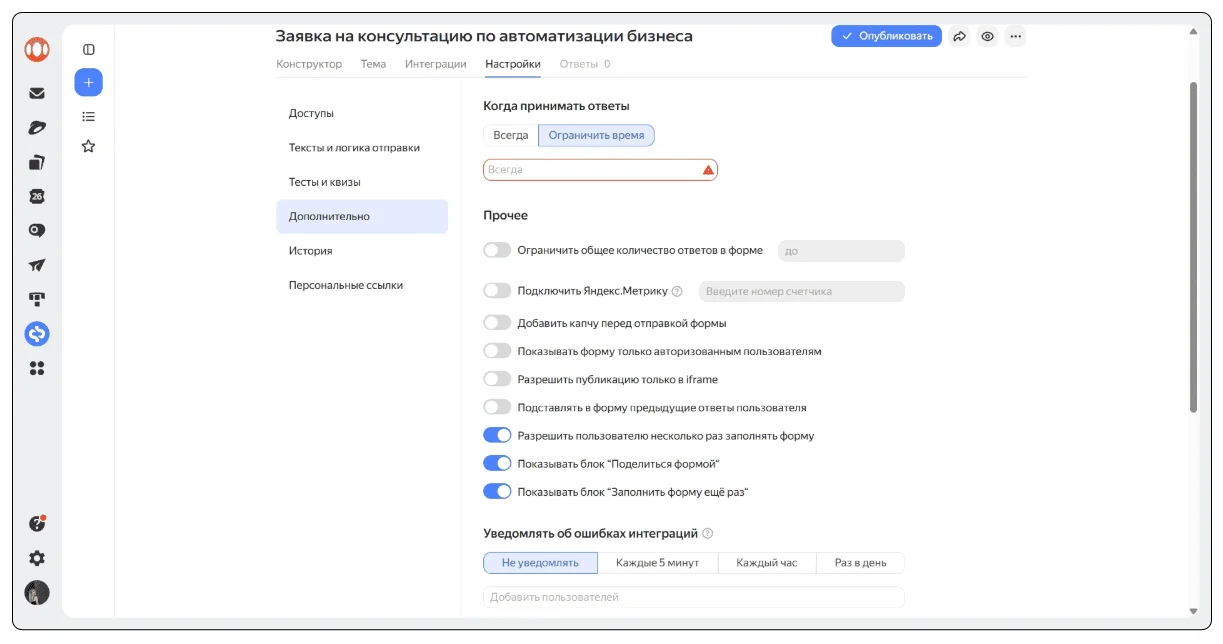Open Доступы settings section
Image resolution: width=1223 pixels, height=644 pixels.
point(362,113)
